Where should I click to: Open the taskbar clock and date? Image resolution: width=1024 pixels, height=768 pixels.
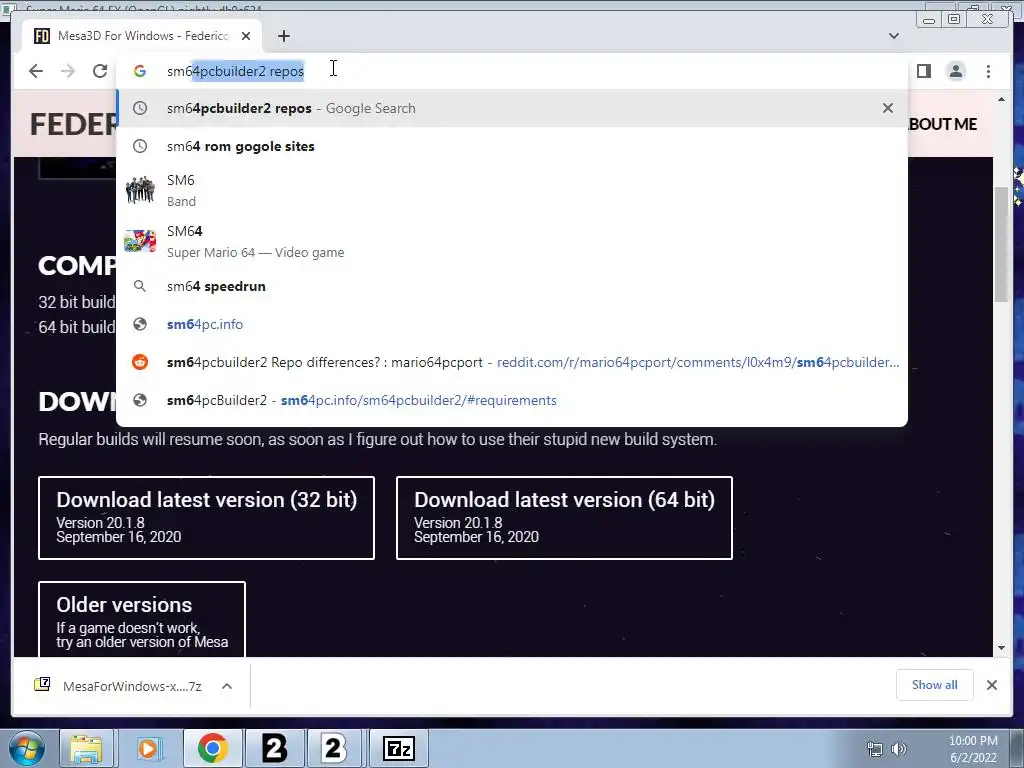[x=973, y=749]
